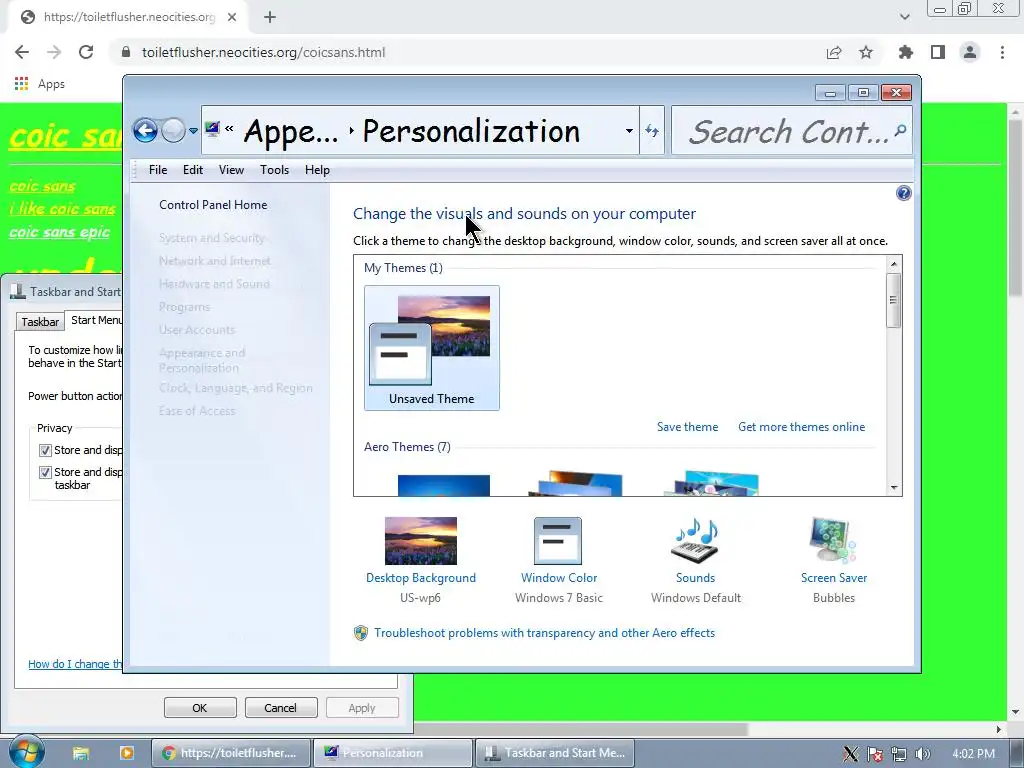Click the Save theme link
This screenshot has height=768, width=1024.
[687, 426]
